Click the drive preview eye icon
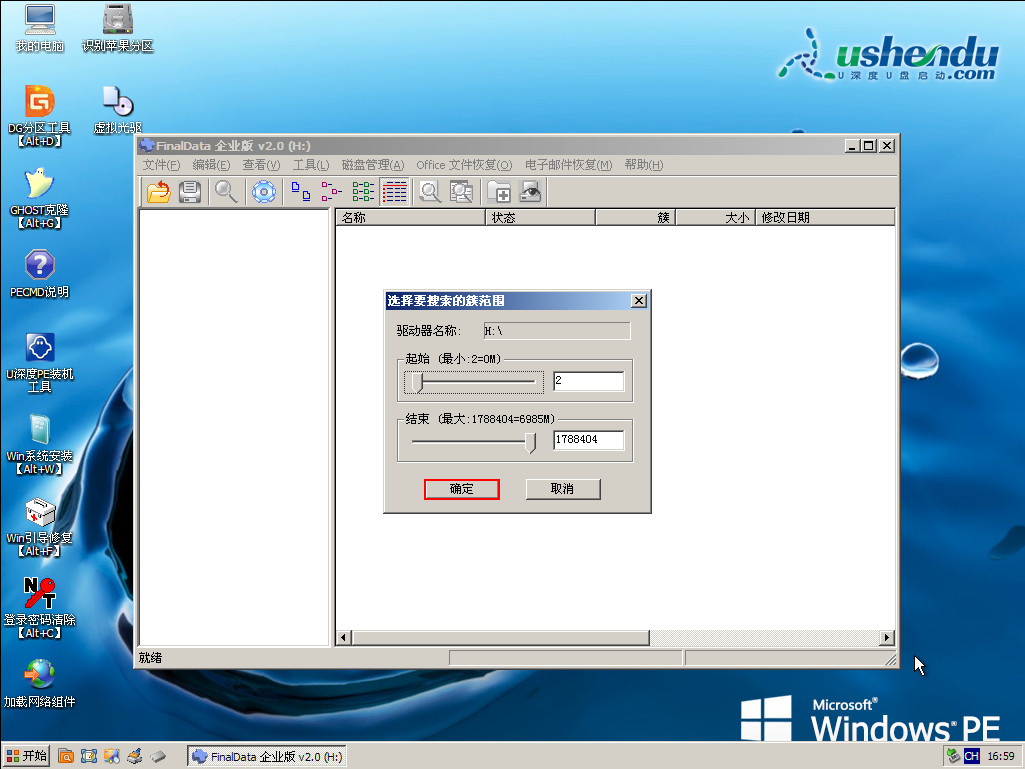 (x=531, y=192)
